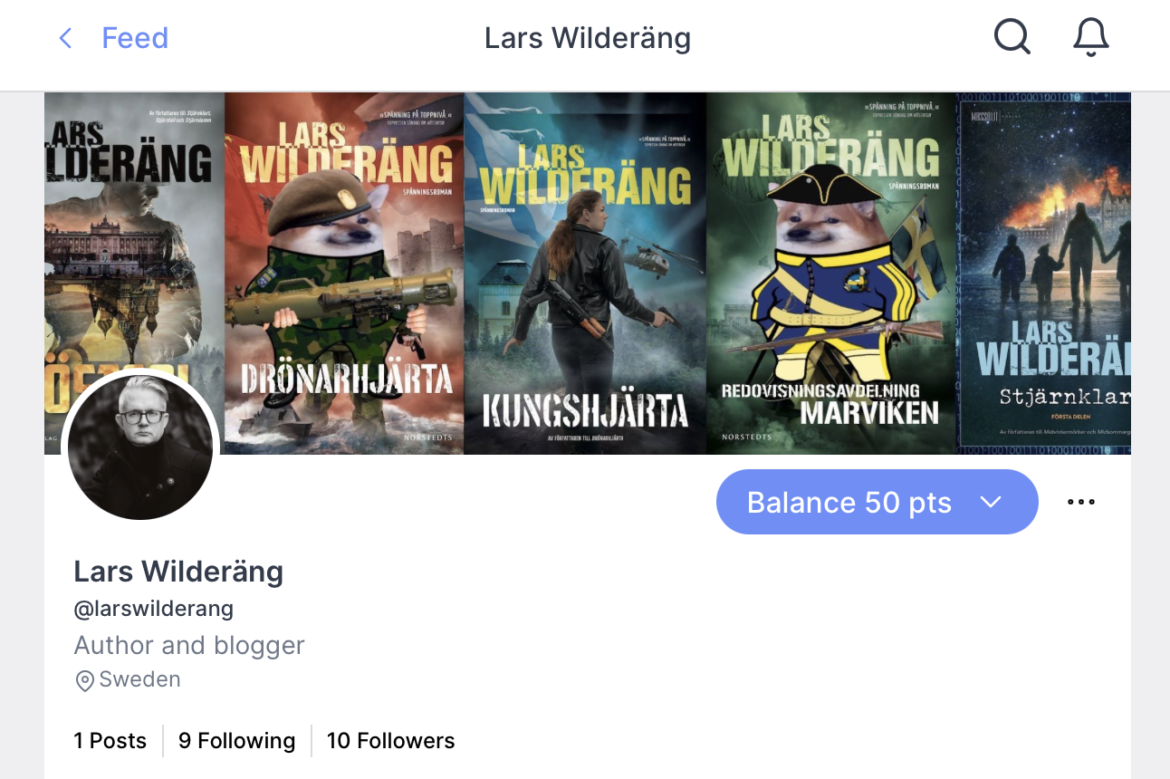The height and width of the screenshot is (779, 1170).
Task: Click the @larswilderang handle
Action: [x=154, y=609]
